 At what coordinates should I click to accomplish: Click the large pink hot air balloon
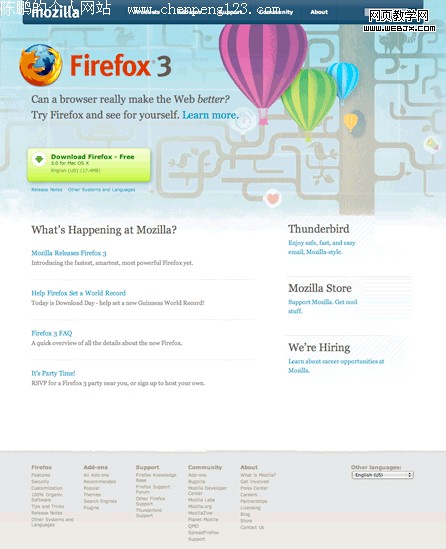[x=263, y=67]
